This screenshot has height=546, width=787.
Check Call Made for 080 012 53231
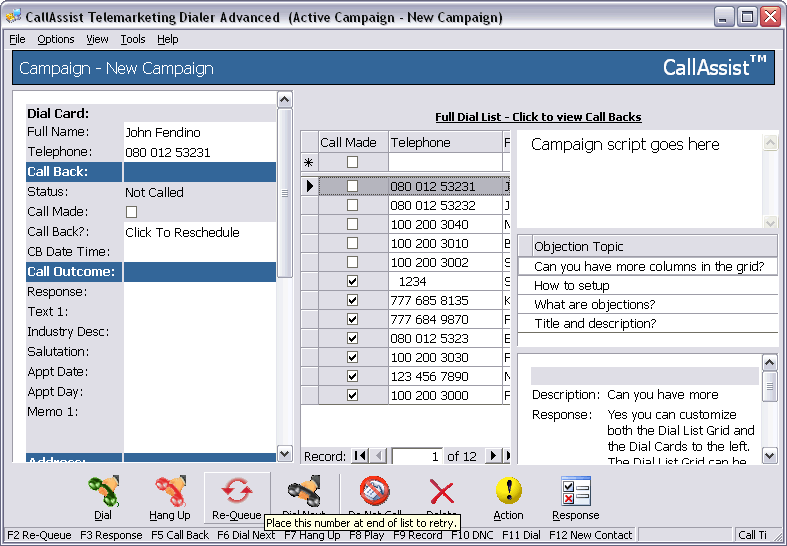point(351,186)
